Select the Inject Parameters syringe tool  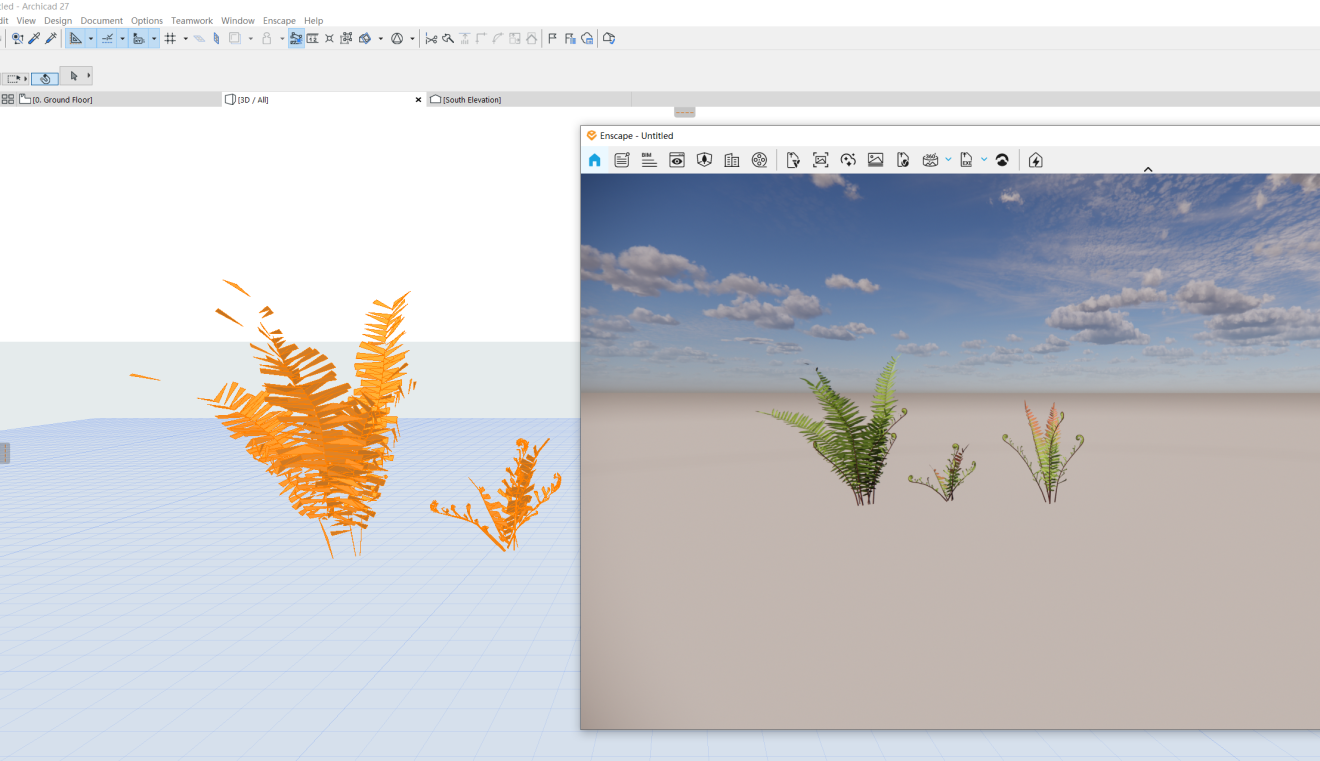coord(50,38)
